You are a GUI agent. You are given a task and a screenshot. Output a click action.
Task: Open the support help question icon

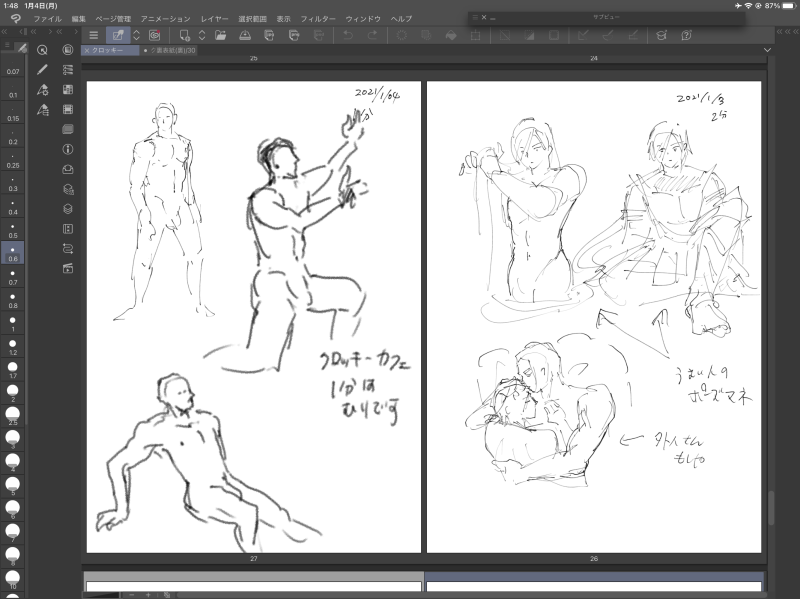(686, 35)
